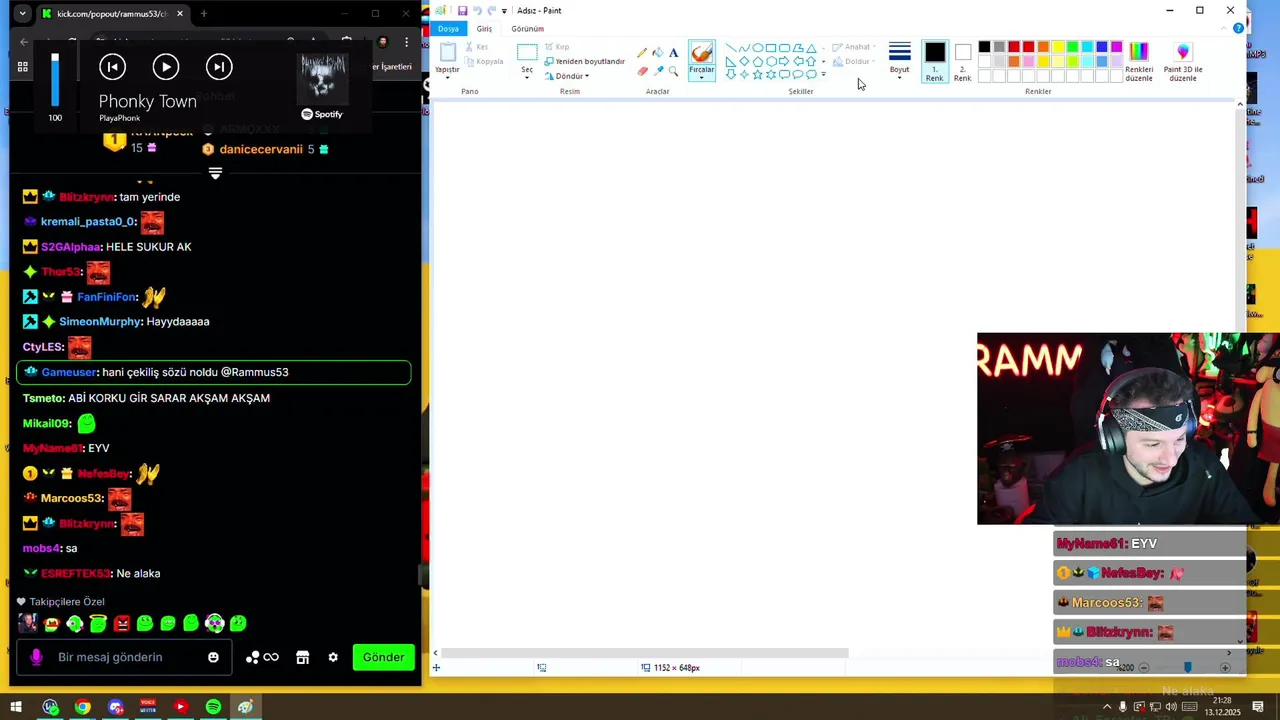
Task: Open YouTube Music from the taskbar
Action: [180, 707]
